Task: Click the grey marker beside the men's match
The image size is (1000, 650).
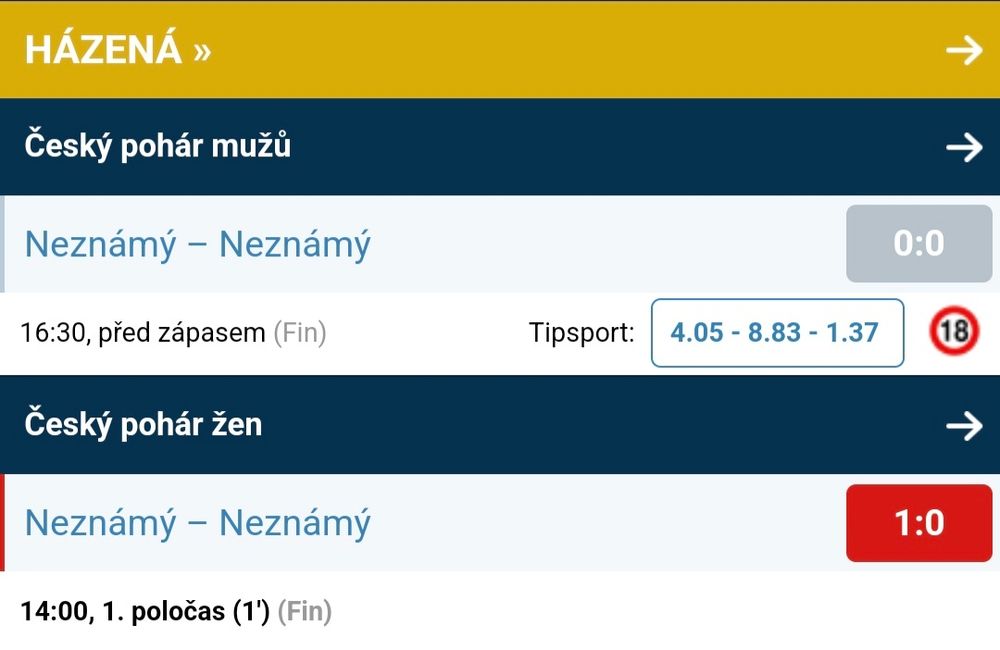Action: point(3,244)
